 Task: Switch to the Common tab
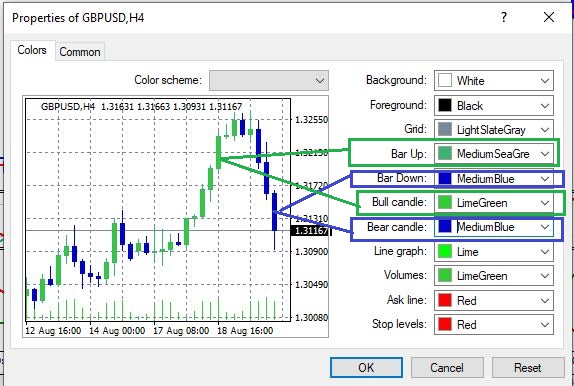(x=80, y=52)
